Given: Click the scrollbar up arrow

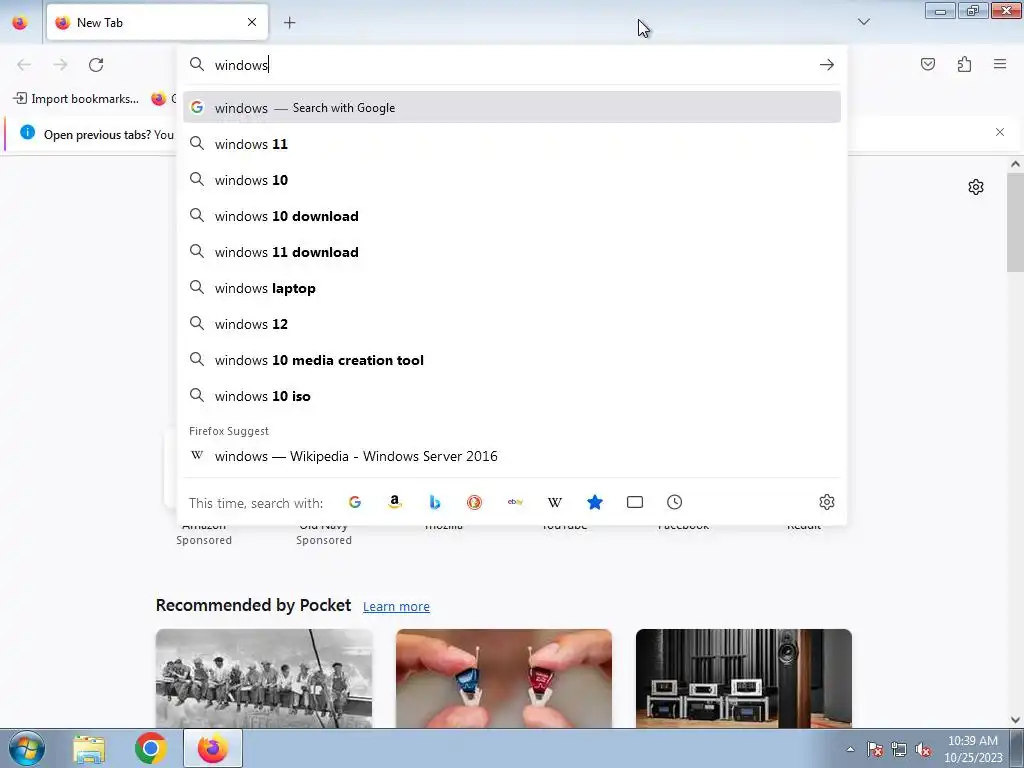Looking at the screenshot, I should click(x=1015, y=165).
